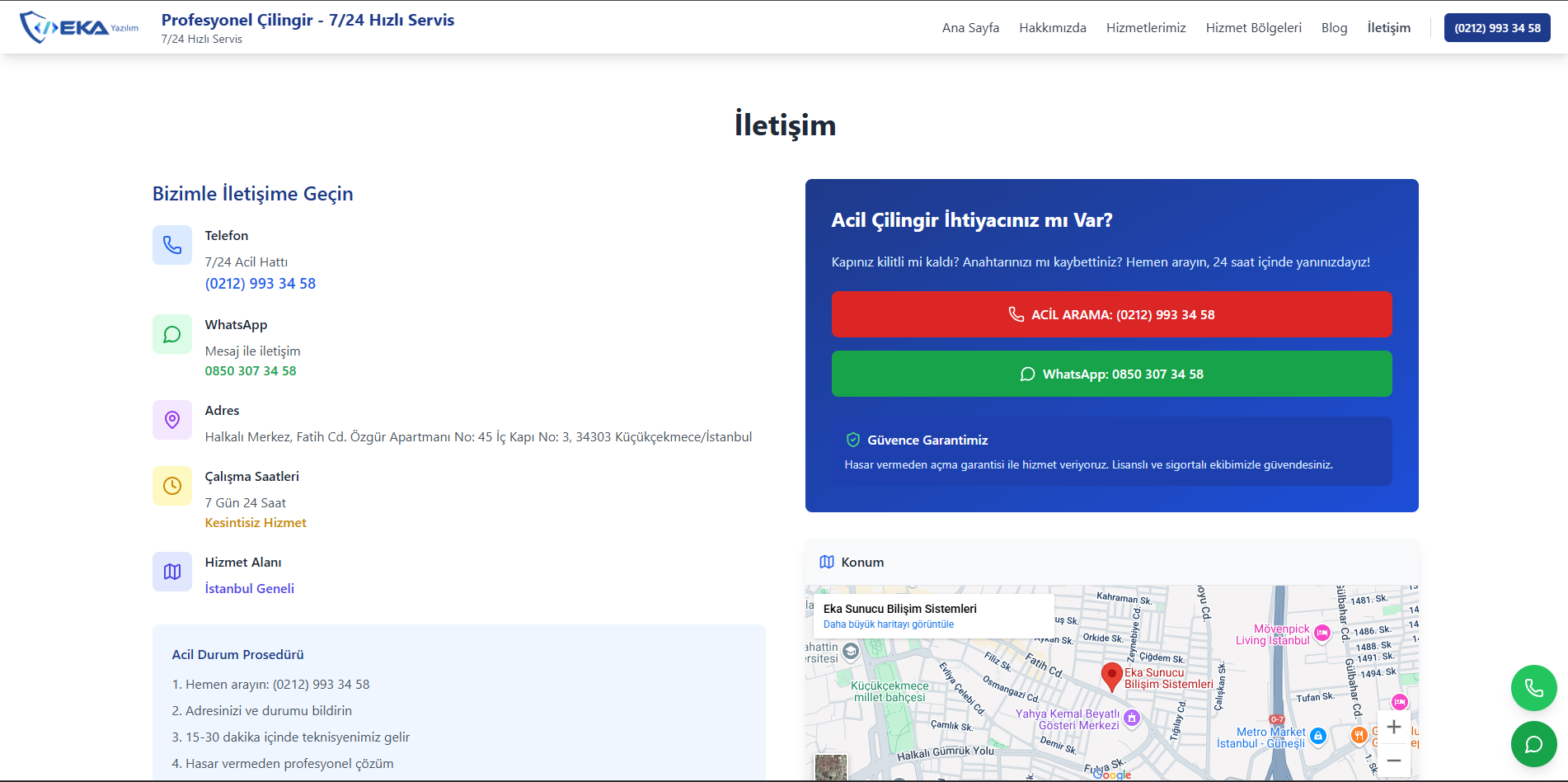The image size is (1568, 782).
Task: Zoom out on the map
Action: 1393,760
